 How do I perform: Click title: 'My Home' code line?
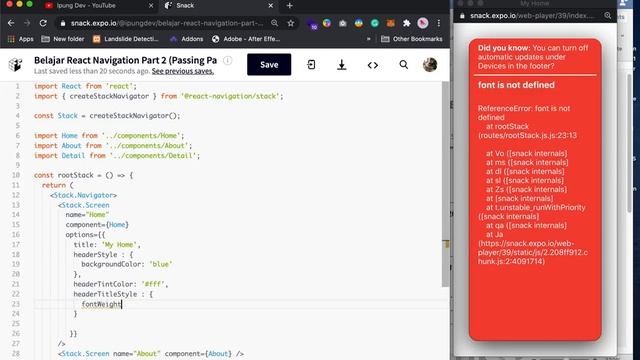[107, 244]
